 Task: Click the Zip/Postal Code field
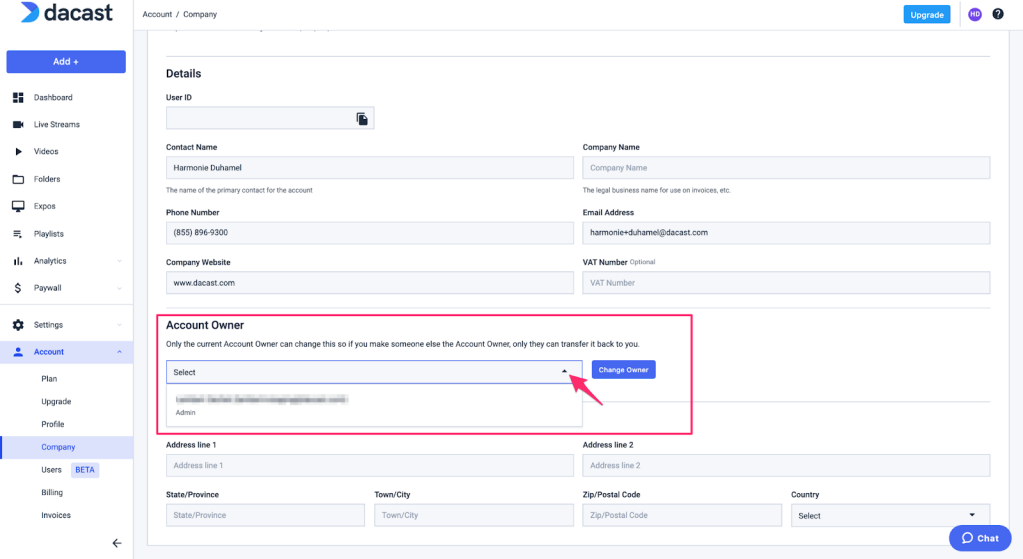tap(682, 515)
